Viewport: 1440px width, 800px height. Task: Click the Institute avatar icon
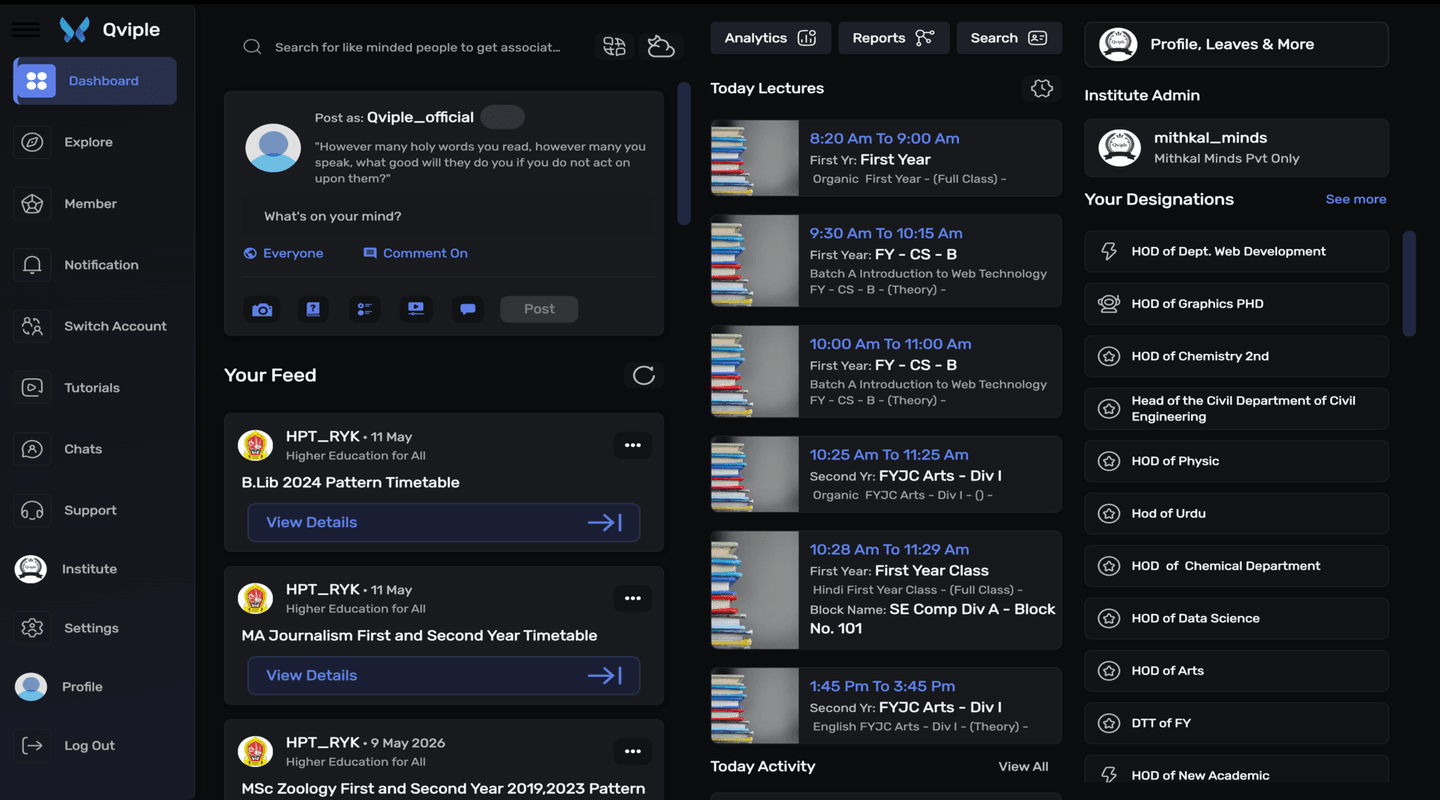coord(31,569)
